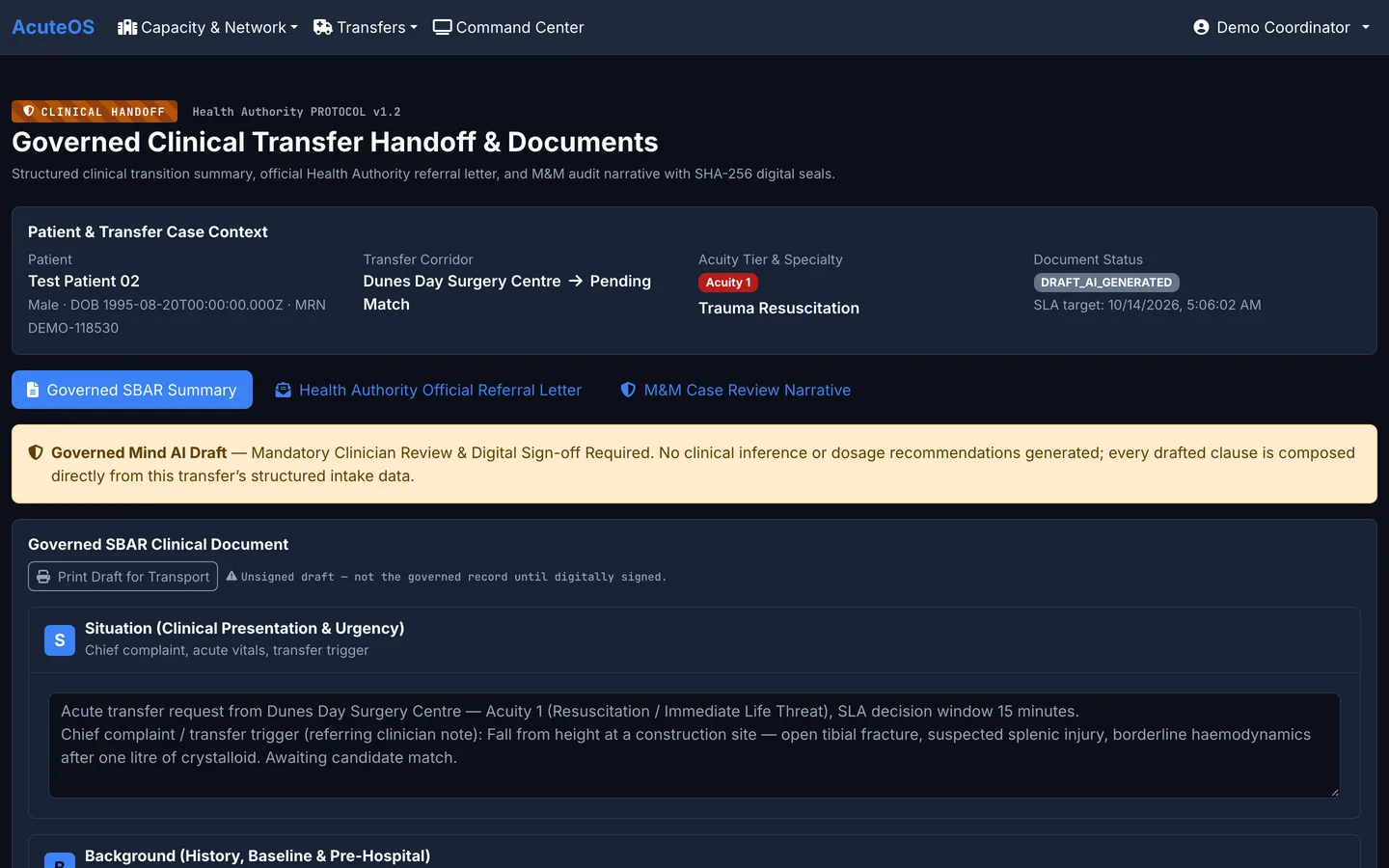Viewport: 1389px width, 868px height.
Task: Click the Dunes Day Surgery Centre corridor text
Action: (x=462, y=281)
